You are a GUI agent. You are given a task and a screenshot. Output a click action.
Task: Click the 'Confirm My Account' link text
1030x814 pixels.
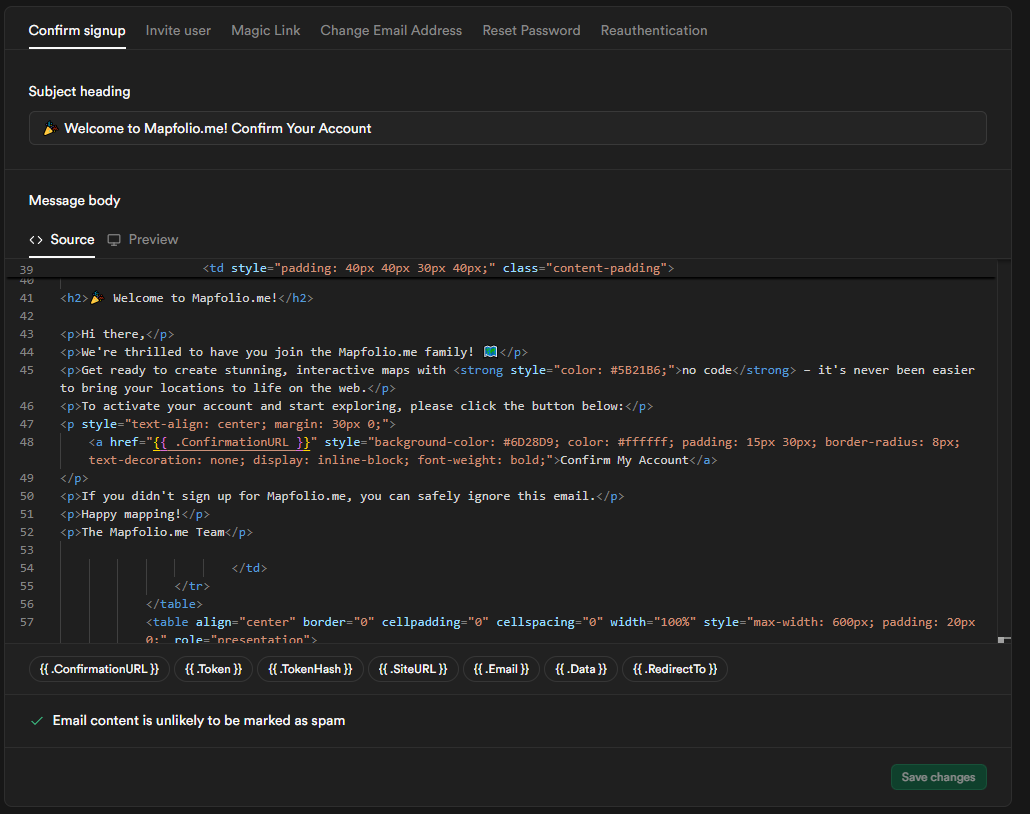pyautogui.click(x=624, y=460)
